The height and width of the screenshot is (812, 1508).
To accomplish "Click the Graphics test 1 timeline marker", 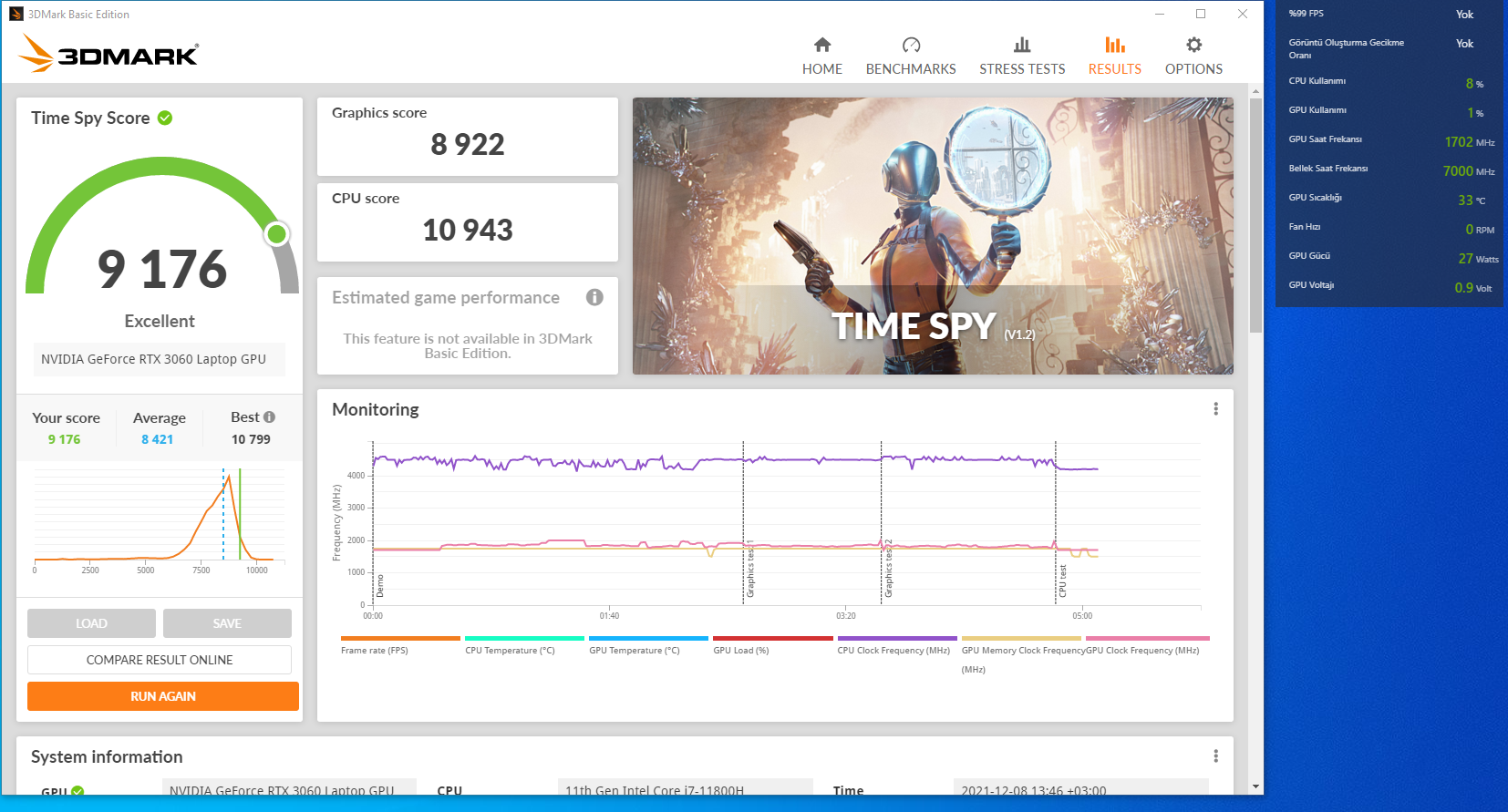I will 750,570.
